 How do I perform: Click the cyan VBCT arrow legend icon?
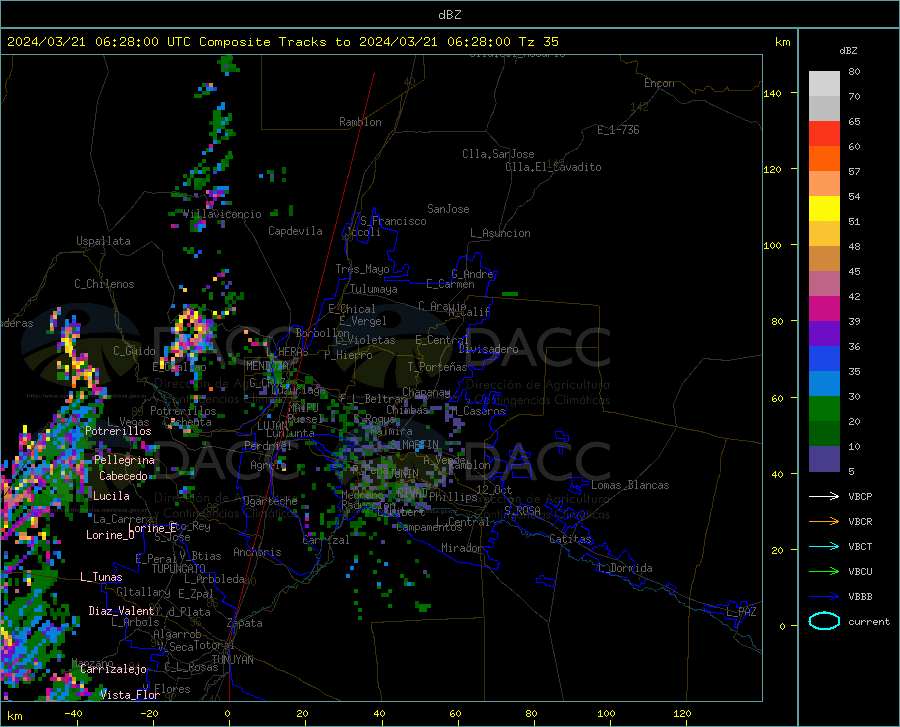point(824,546)
